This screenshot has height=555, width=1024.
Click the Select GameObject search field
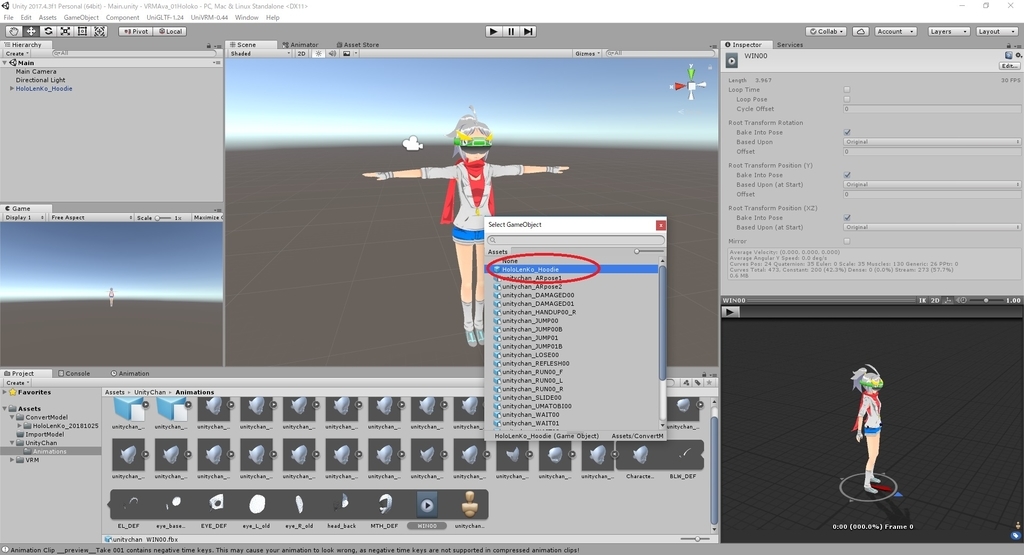(x=575, y=240)
